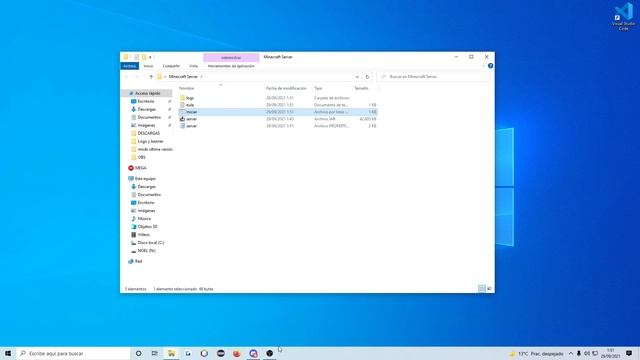Show hidden system tray icons
Image resolution: width=640 pixels, height=360 pixels.
coord(571,353)
